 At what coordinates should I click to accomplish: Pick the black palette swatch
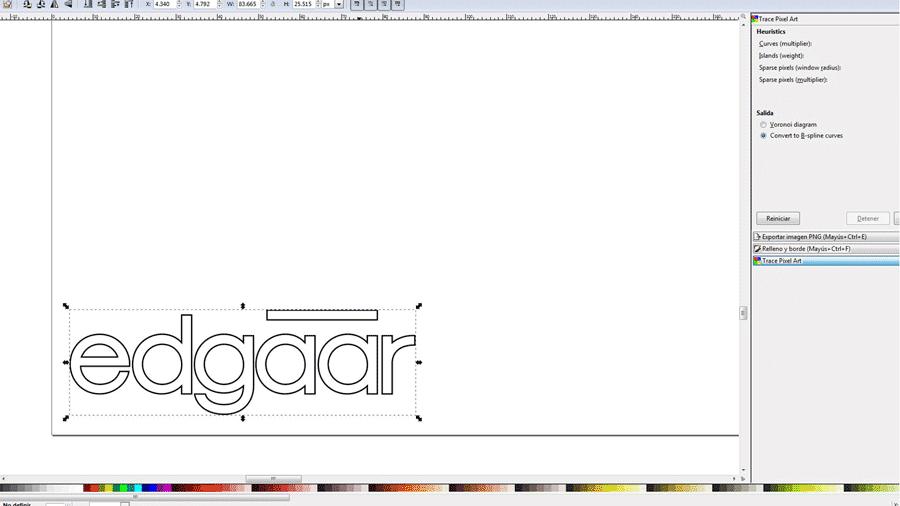coord(3,488)
